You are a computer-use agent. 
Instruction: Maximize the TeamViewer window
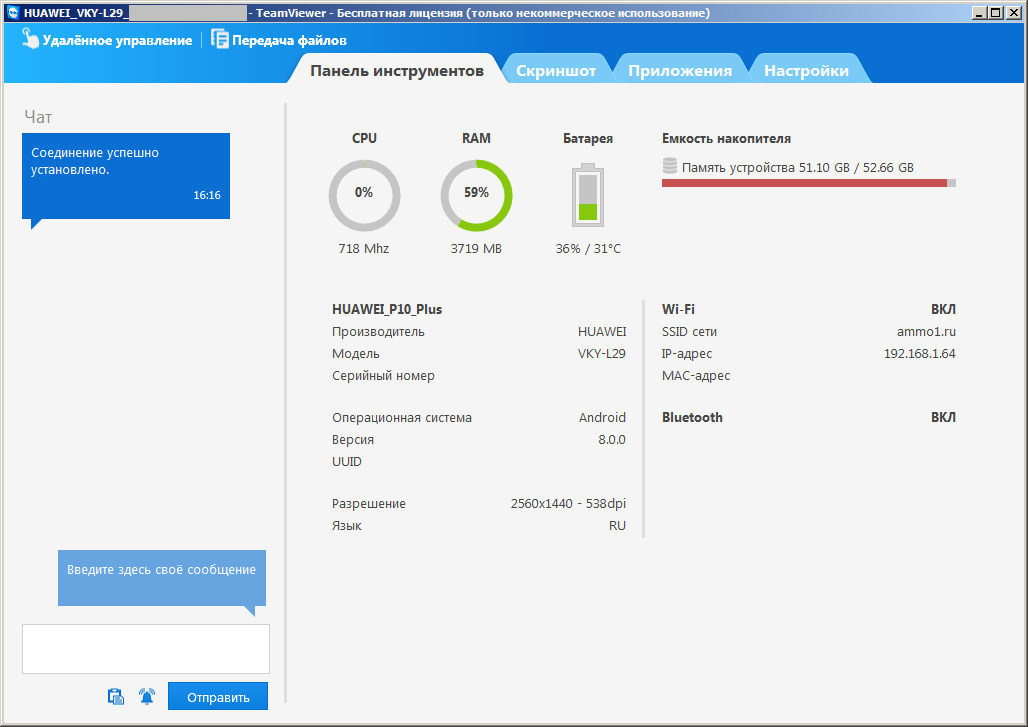click(995, 12)
